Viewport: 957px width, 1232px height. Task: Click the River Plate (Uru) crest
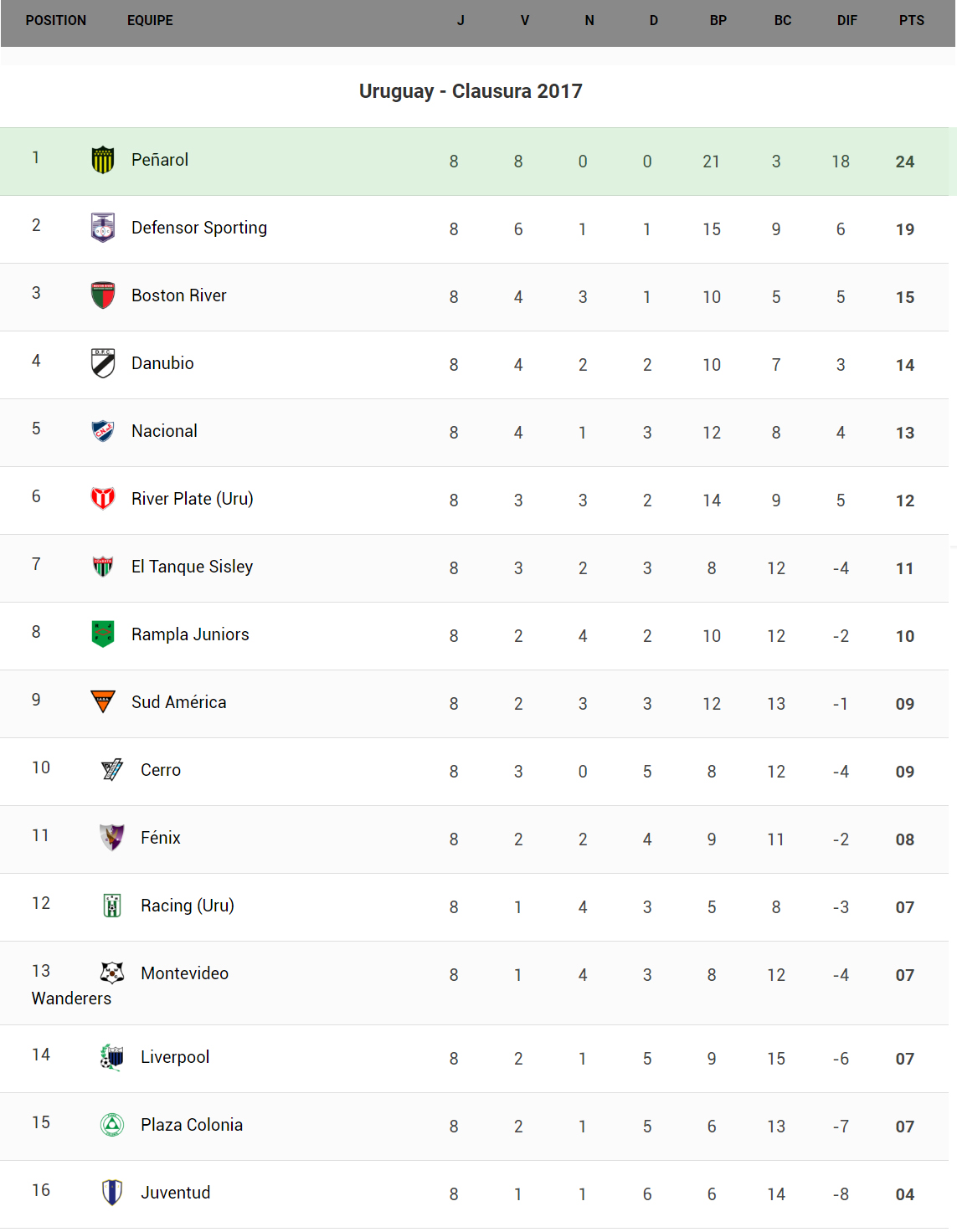click(103, 499)
